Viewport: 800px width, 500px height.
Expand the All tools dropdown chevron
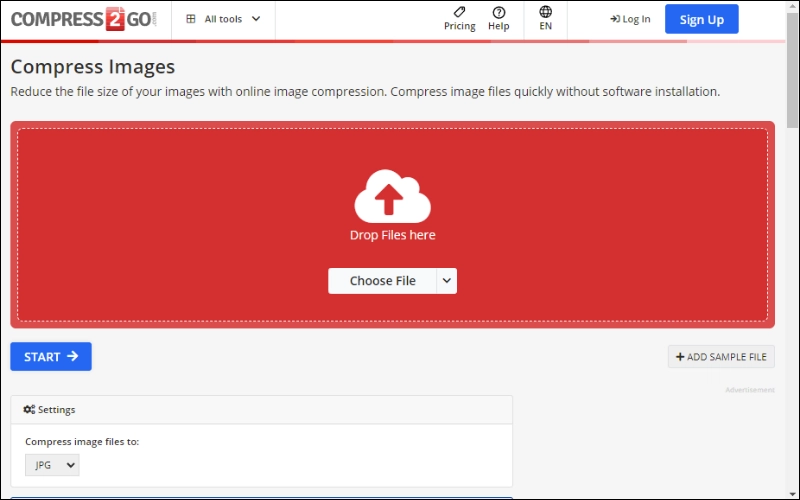[256, 19]
